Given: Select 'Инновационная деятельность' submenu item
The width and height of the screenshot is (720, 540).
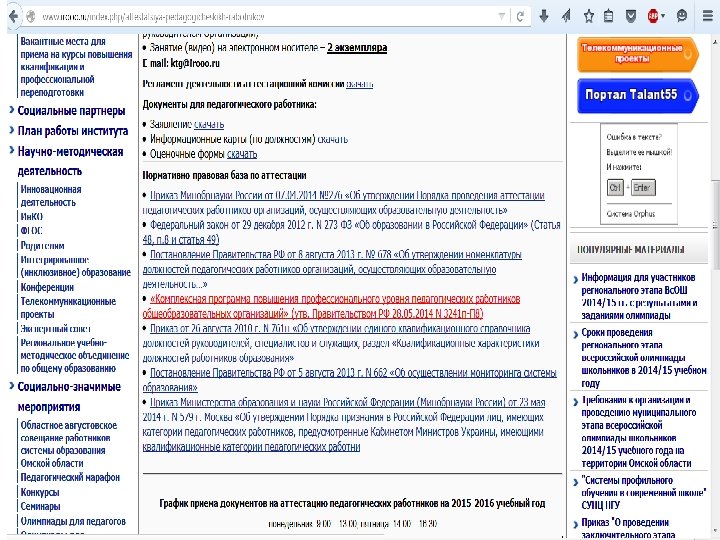Looking at the screenshot, I should pyautogui.click(x=51, y=196).
